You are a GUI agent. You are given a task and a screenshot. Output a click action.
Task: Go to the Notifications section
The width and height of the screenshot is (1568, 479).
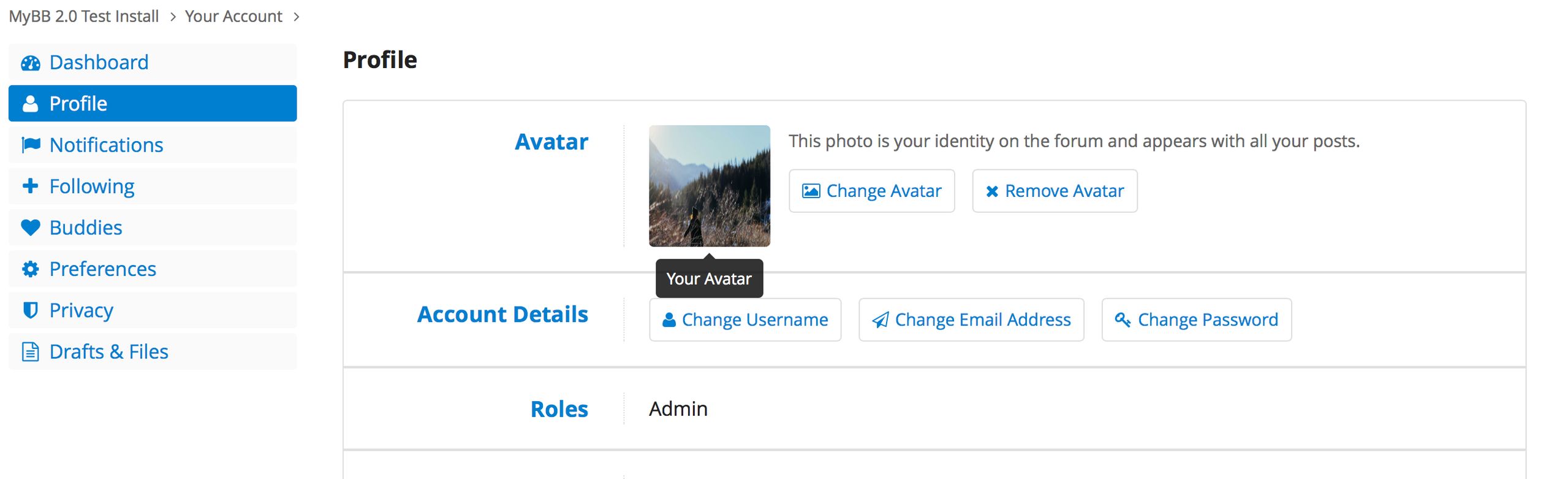click(153, 145)
